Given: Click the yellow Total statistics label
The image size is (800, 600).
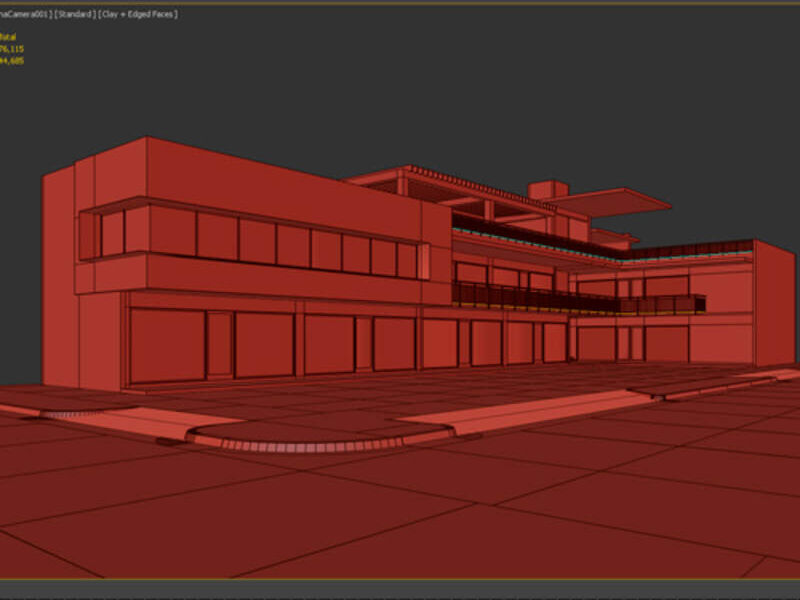Looking at the screenshot, I should pos(8,37).
